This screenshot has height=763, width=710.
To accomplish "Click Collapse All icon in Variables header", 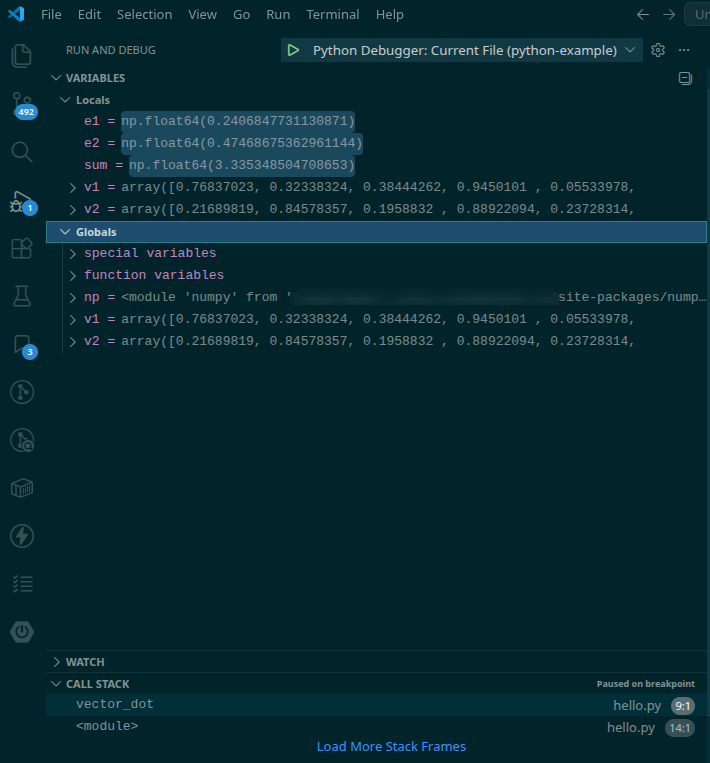I will click(685, 78).
